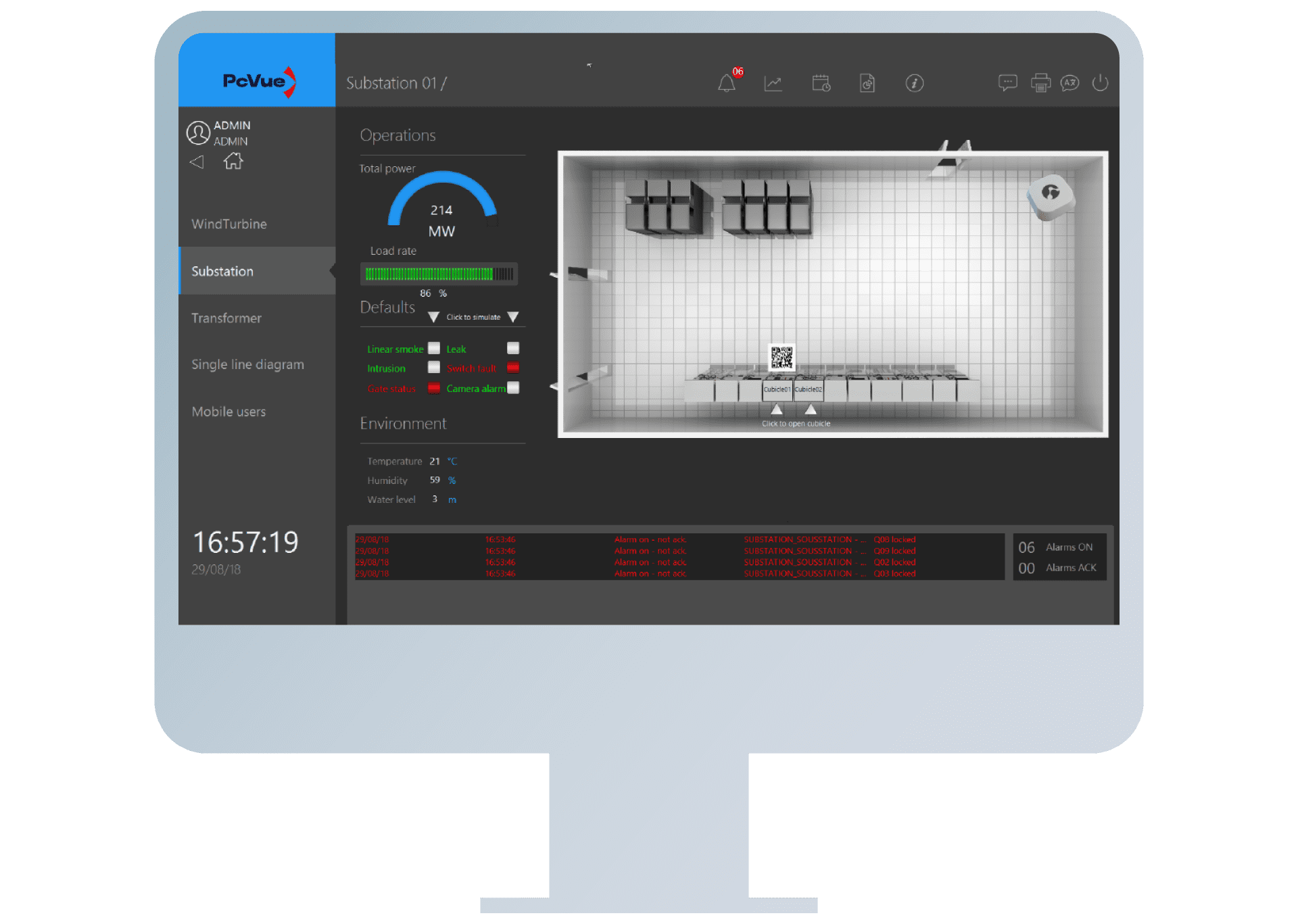Click the power shutdown icon
Image resolution: width=1298 pixels, height=924 pixels.
(1100, 83)
